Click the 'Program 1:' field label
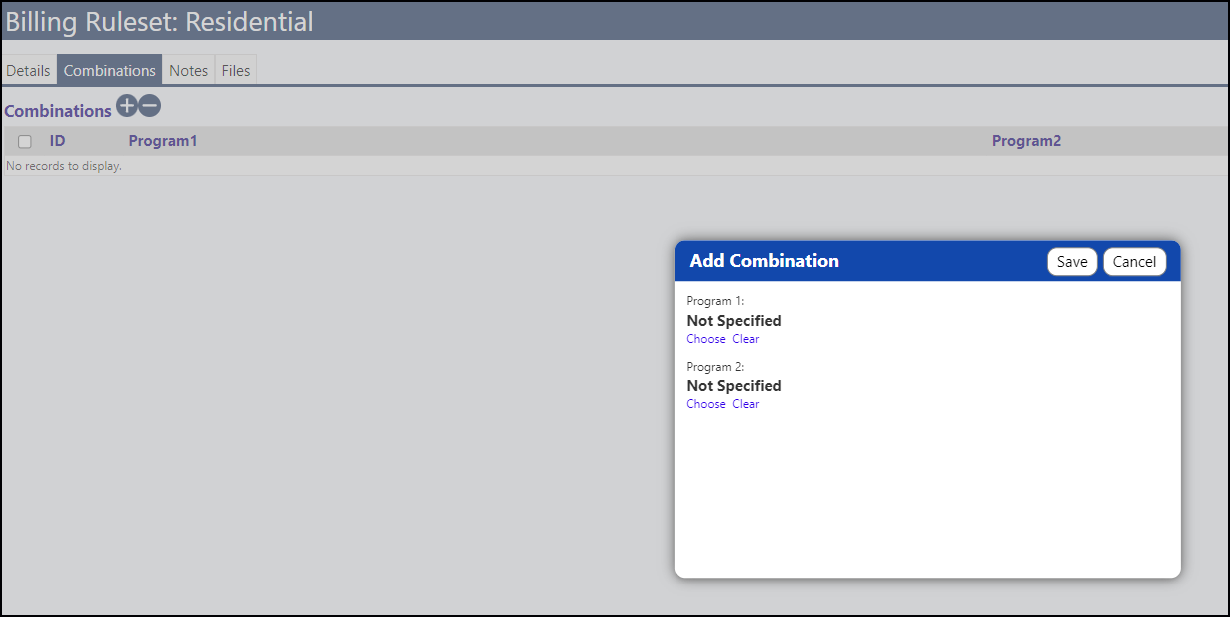The image size is (1230, 617). click(x=715, y=301)
